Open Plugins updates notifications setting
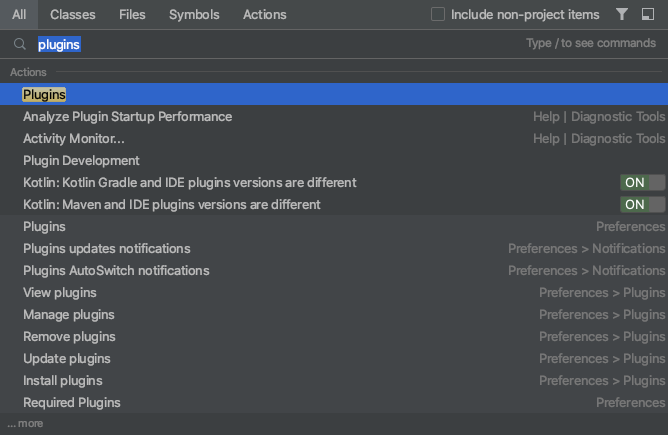The width and height of the screenshot is (668, 435). click(106, 249)
